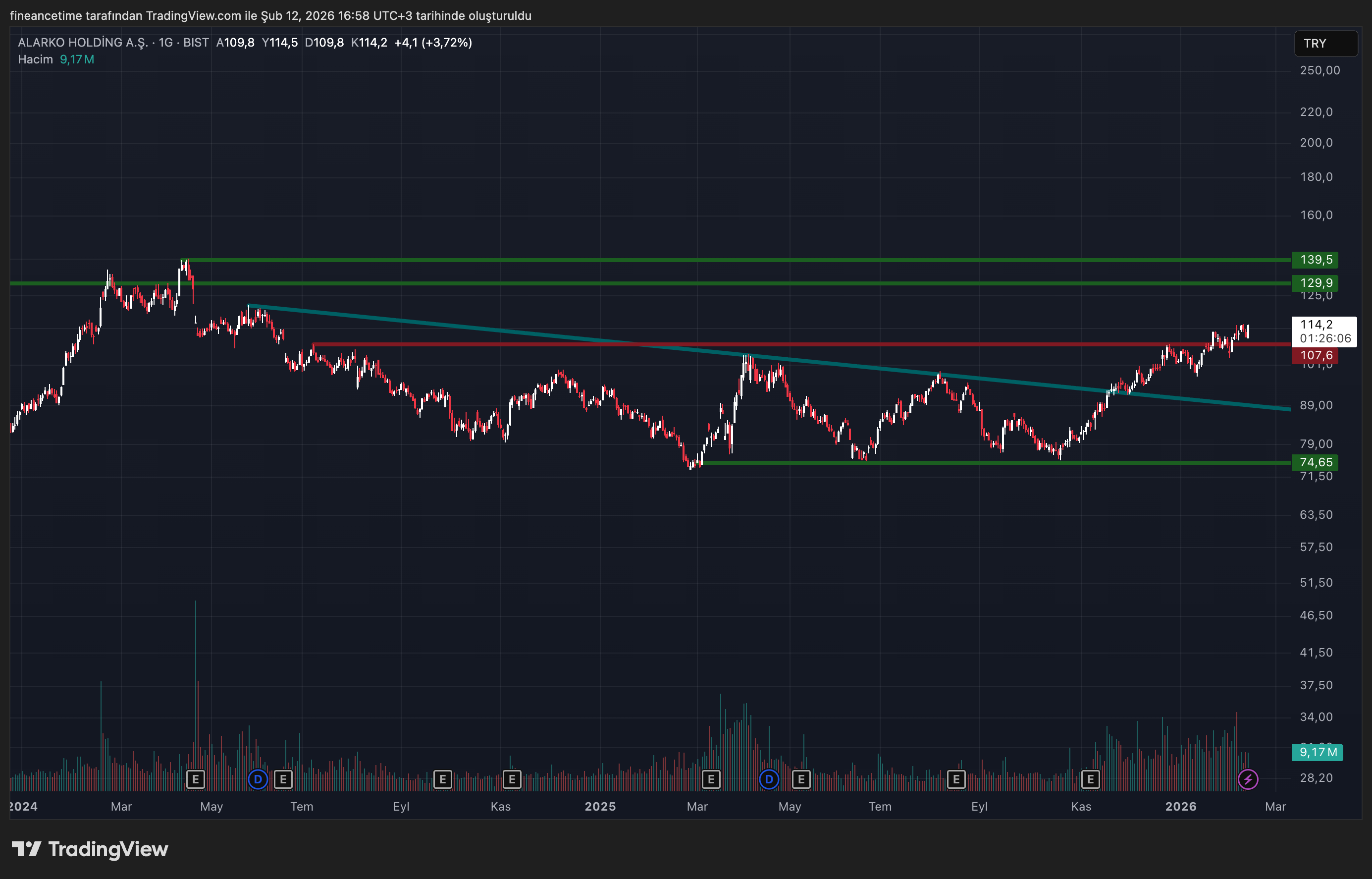Click the 9,17 M volume axis label

[1317, 752]
